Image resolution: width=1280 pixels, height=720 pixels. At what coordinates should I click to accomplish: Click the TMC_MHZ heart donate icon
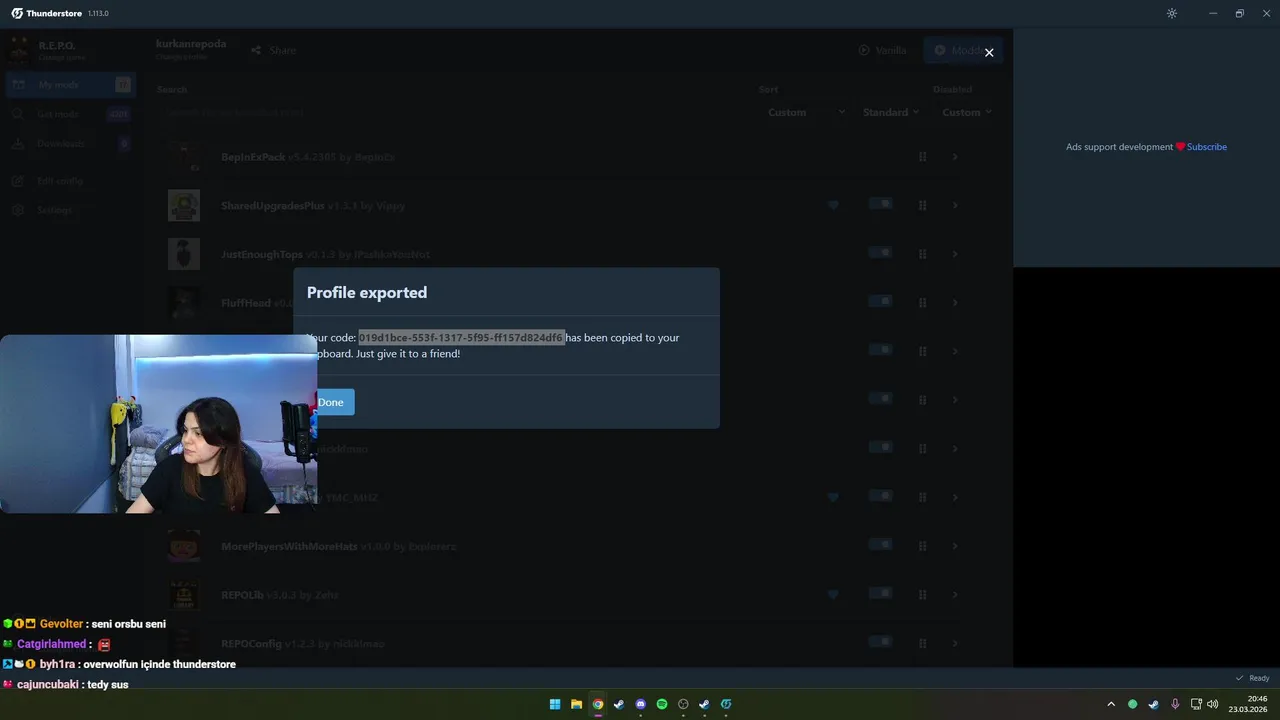click(x=833, y=497)
